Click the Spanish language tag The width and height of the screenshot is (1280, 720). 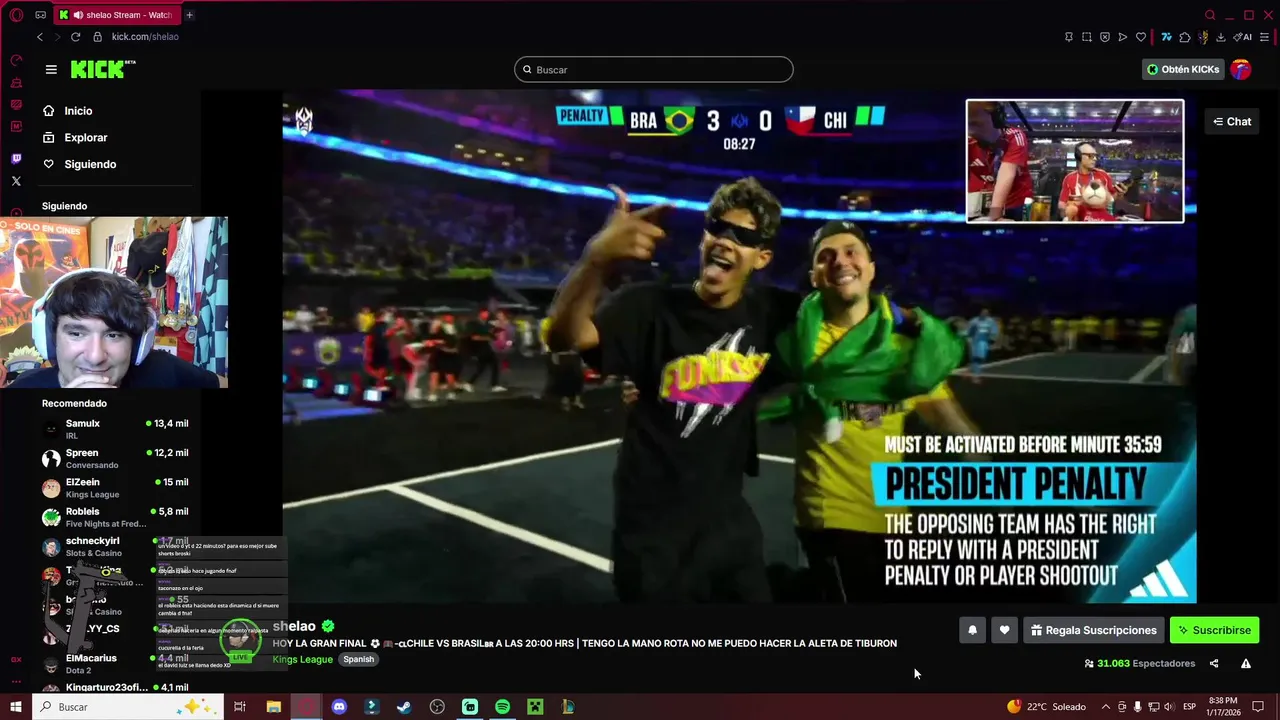click(358, 659)
